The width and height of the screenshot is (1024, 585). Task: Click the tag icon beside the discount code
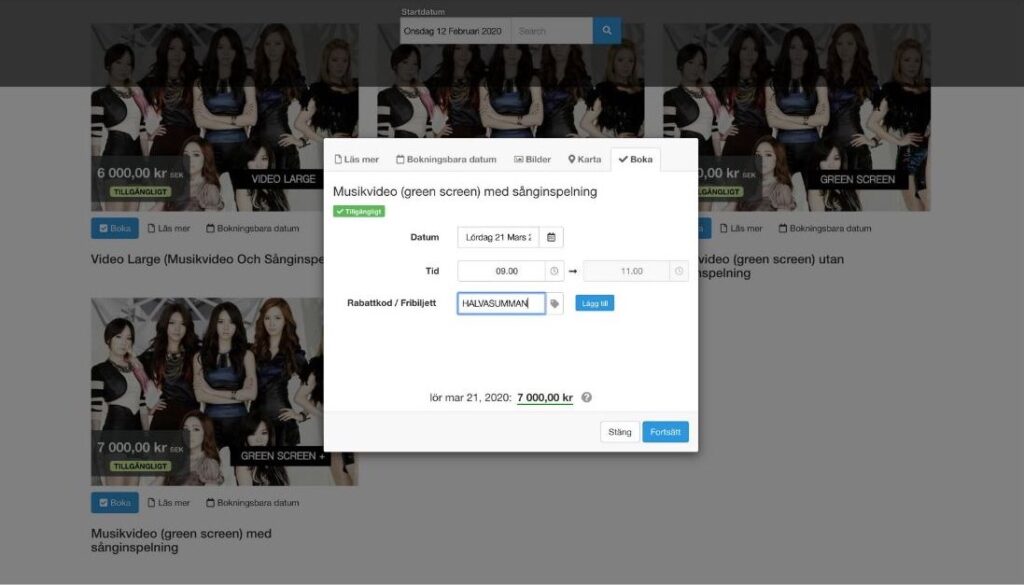click(x=554, y=304)
